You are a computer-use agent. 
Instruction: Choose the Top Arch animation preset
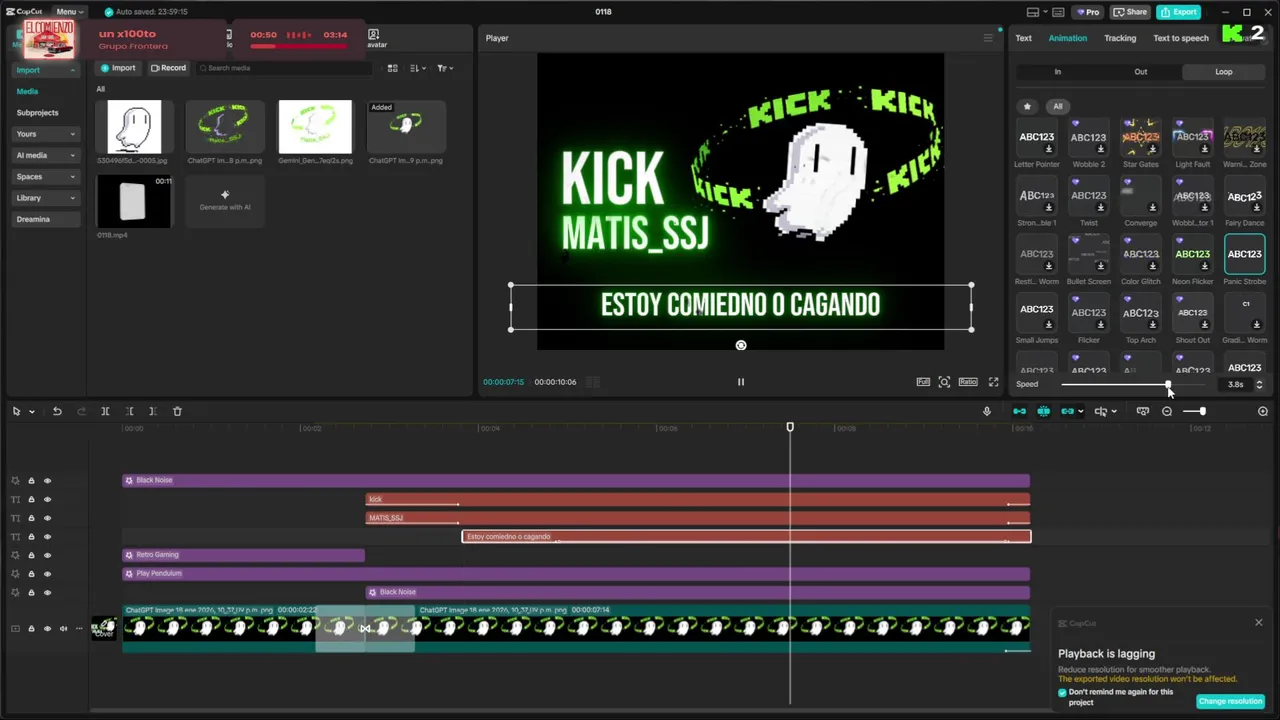(1140, 314)
